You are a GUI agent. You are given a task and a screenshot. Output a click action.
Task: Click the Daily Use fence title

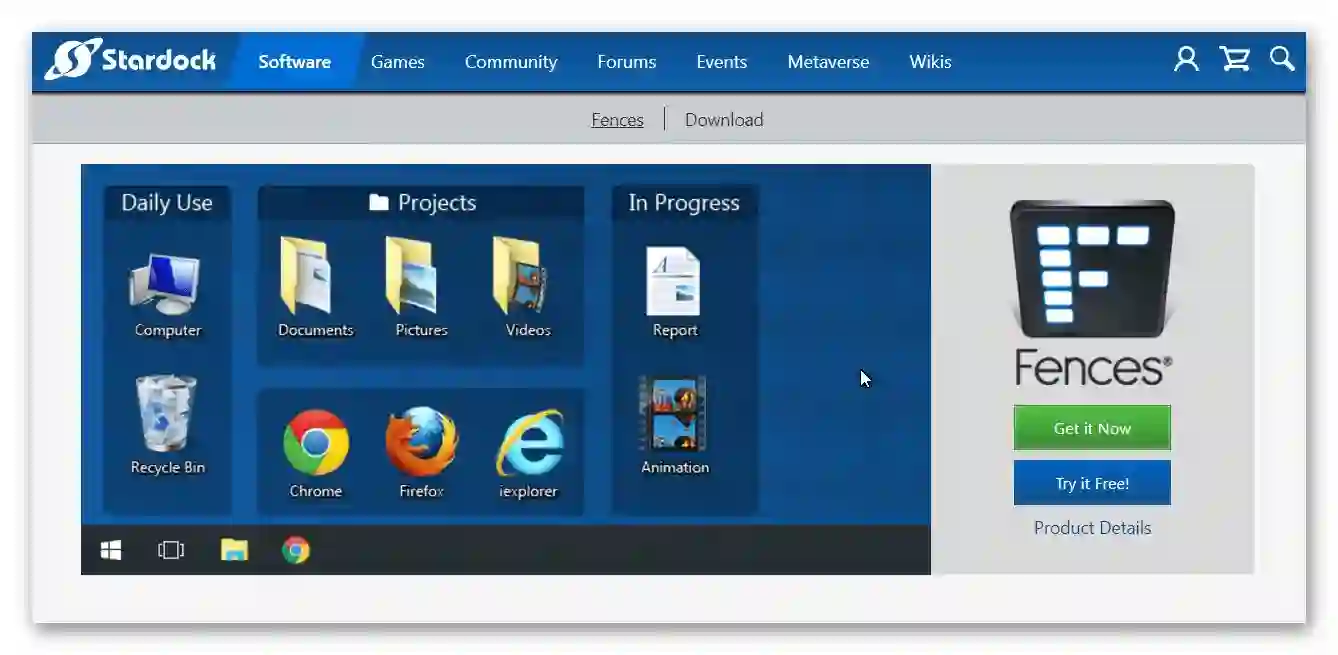click(167, 203)
